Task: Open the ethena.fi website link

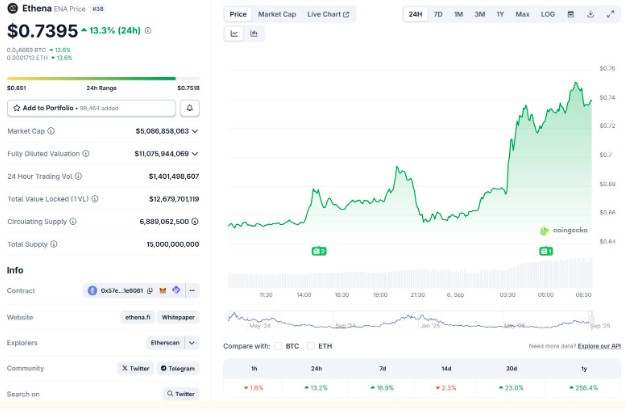Action: (138, 317)
